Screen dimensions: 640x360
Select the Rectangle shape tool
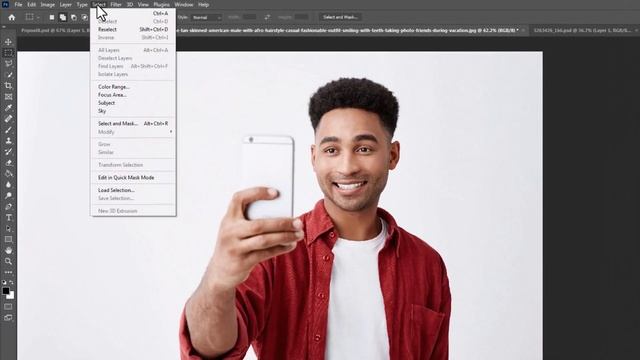coord(8,240)
